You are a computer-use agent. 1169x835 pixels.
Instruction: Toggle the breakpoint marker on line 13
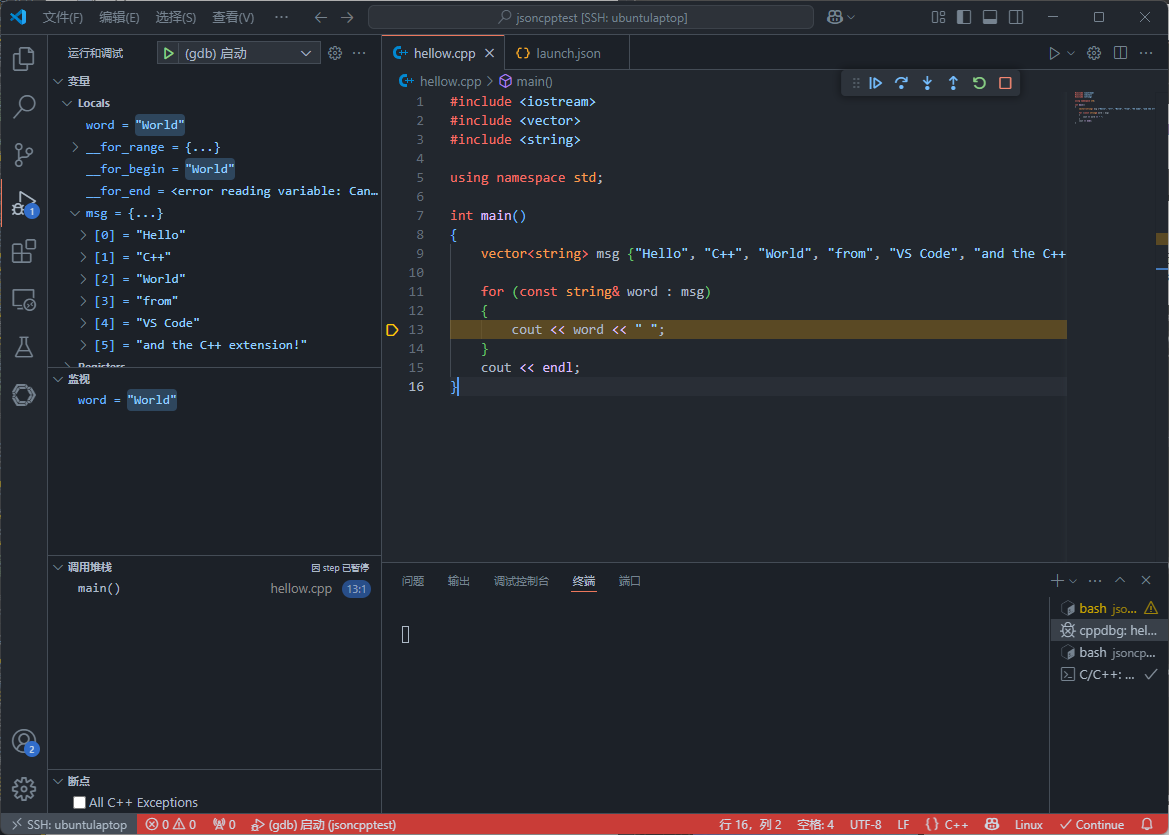coord(391,328)
